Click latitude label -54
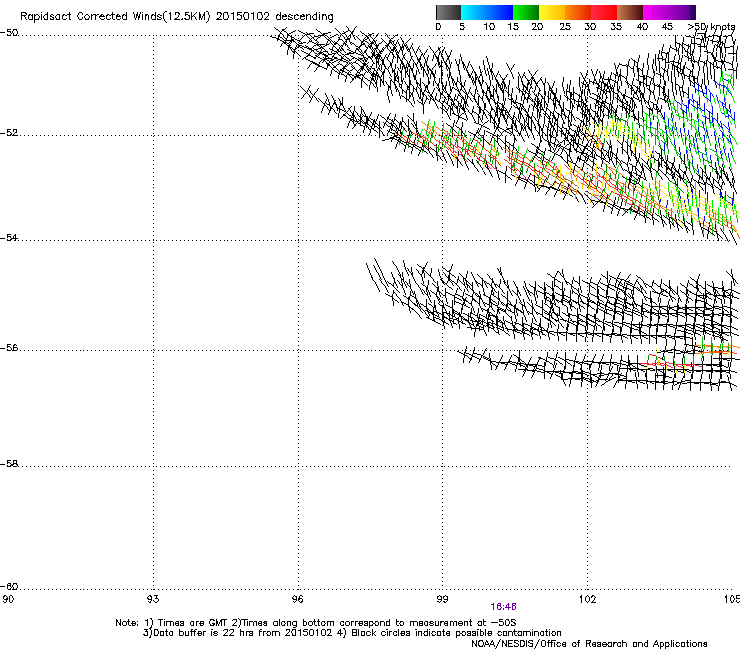 pyautogui.click(x=9, y=238)
